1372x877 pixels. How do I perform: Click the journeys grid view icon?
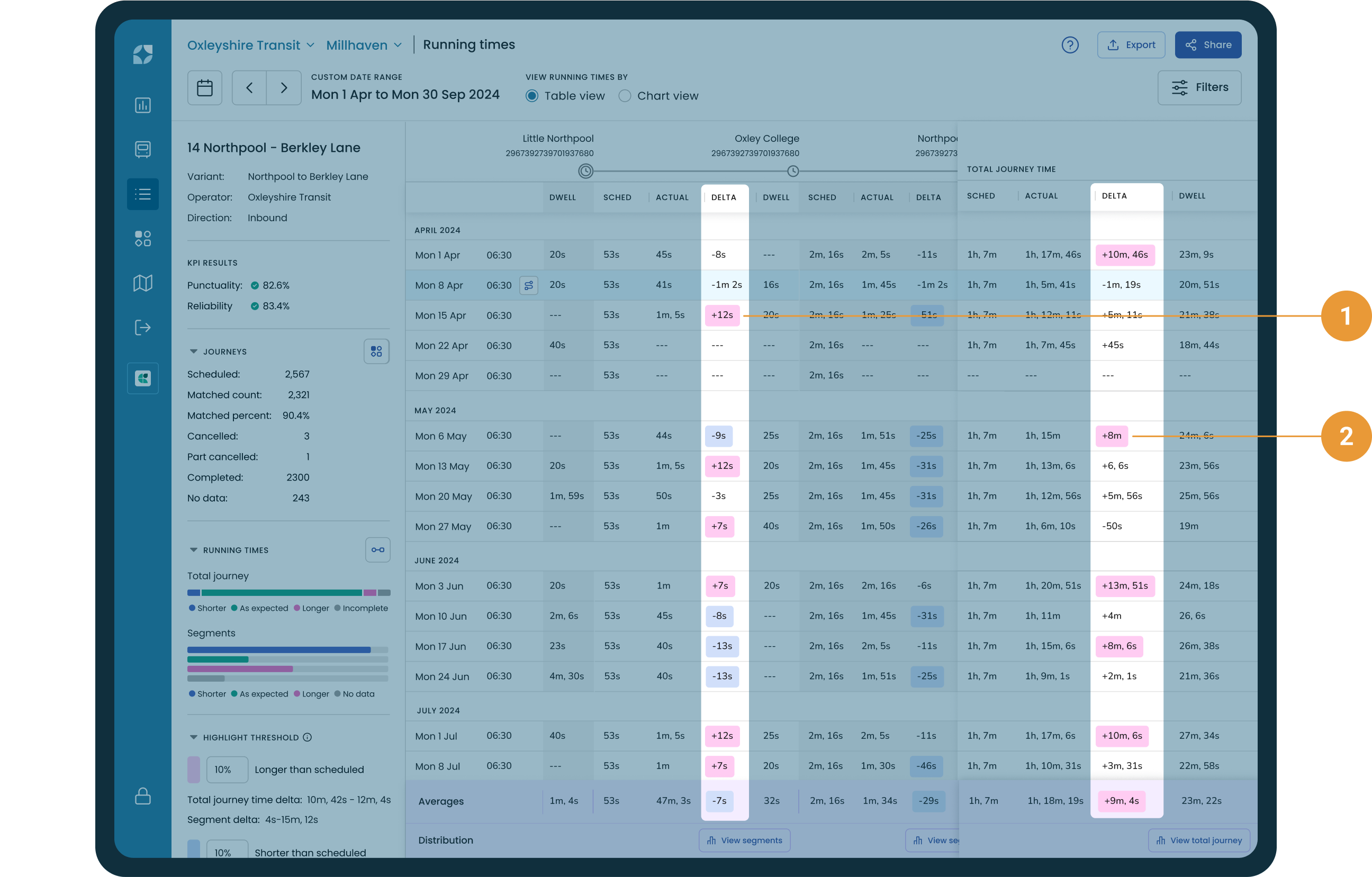376,351
